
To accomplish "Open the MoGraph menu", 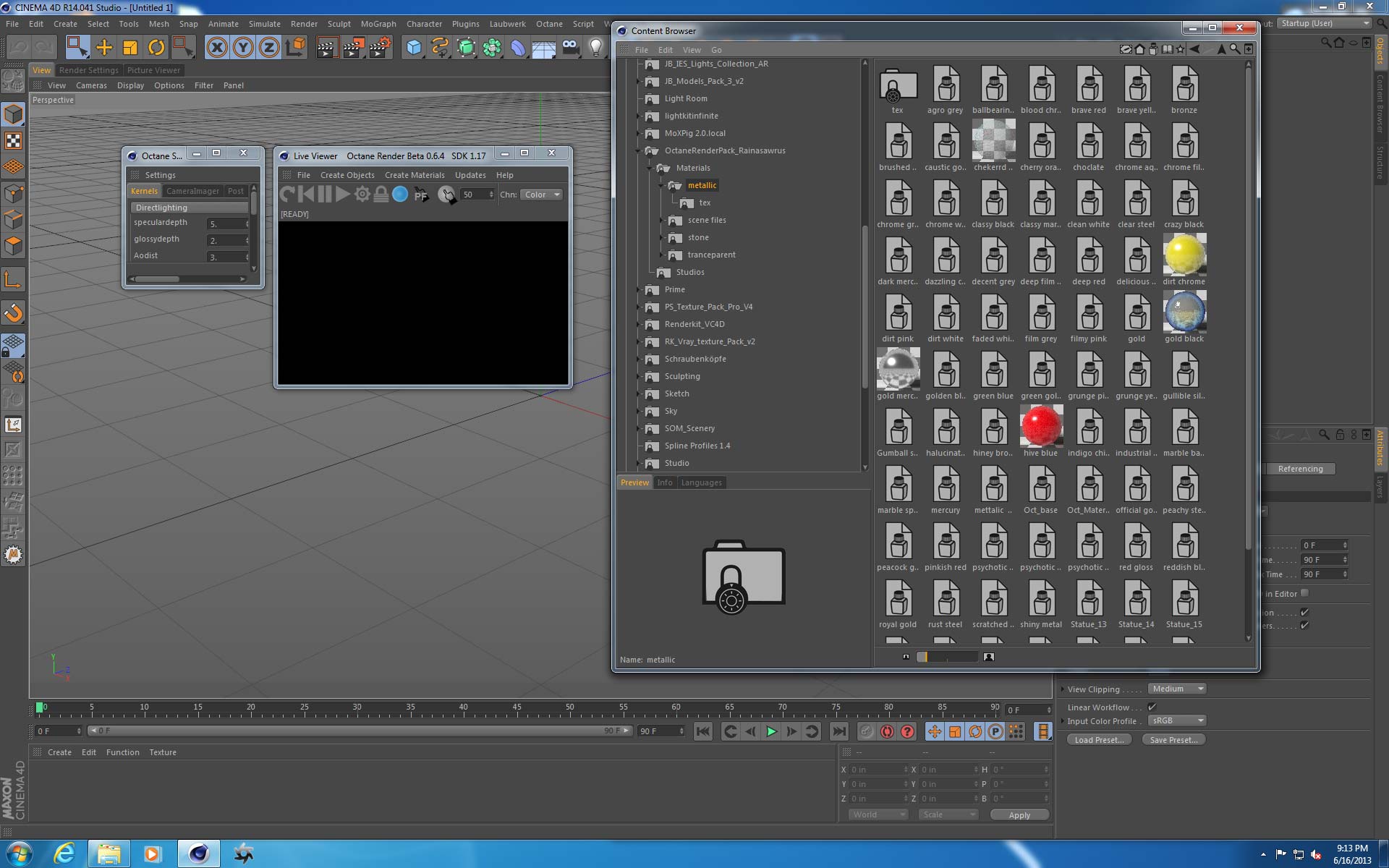I will (x=378, y=24).
